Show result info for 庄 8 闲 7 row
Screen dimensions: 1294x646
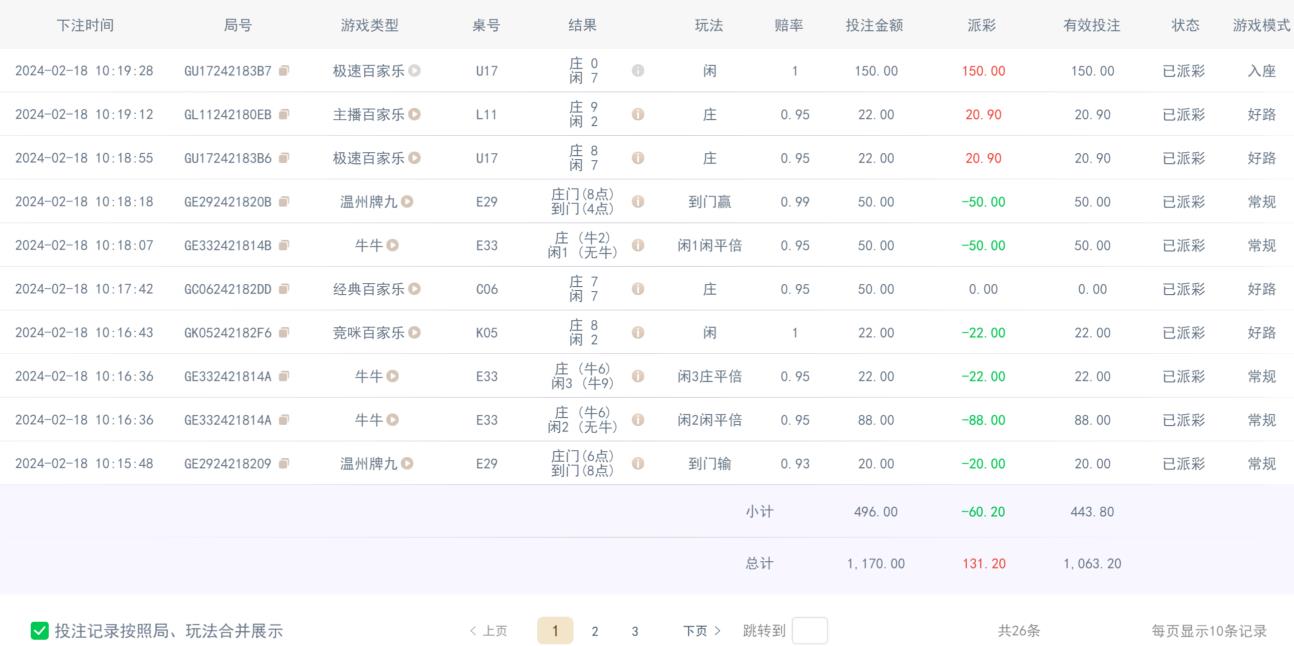point(638,158)
